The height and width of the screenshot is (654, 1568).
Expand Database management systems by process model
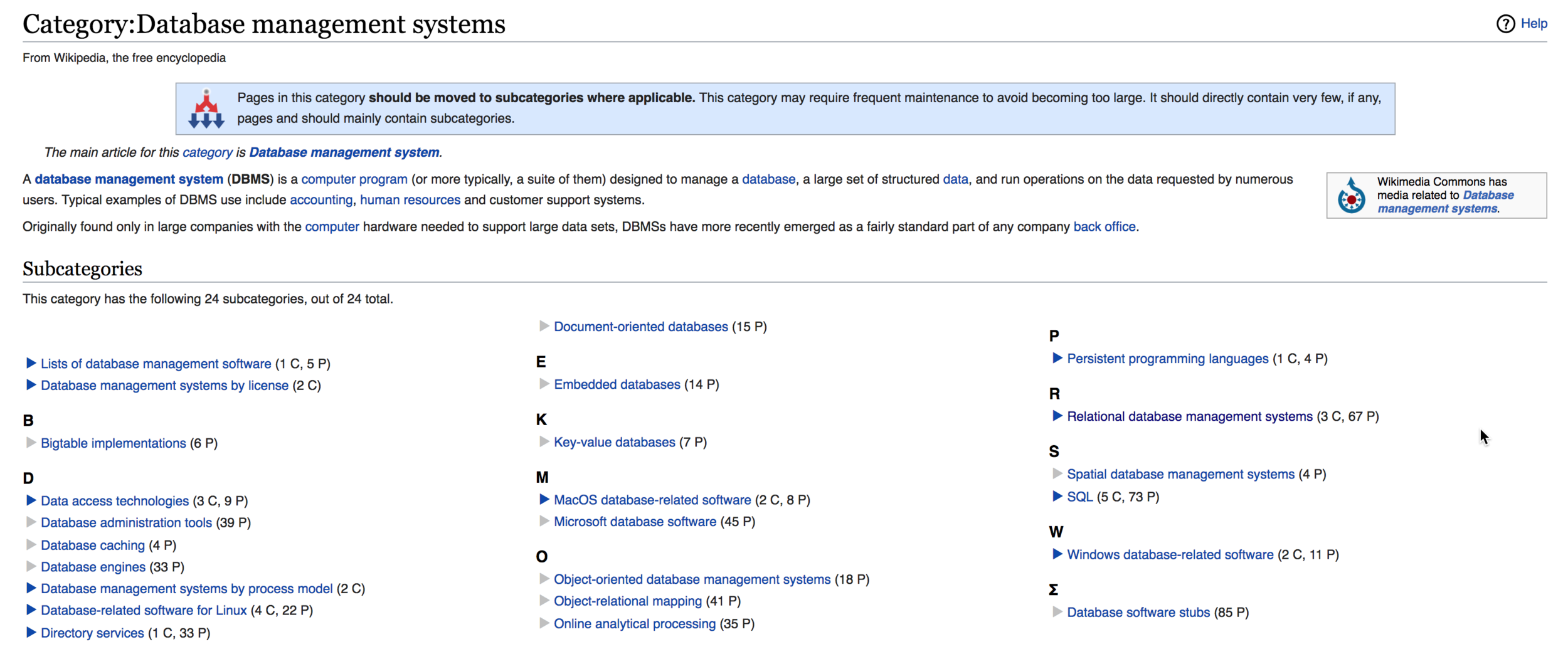click(x=31, y=588)
